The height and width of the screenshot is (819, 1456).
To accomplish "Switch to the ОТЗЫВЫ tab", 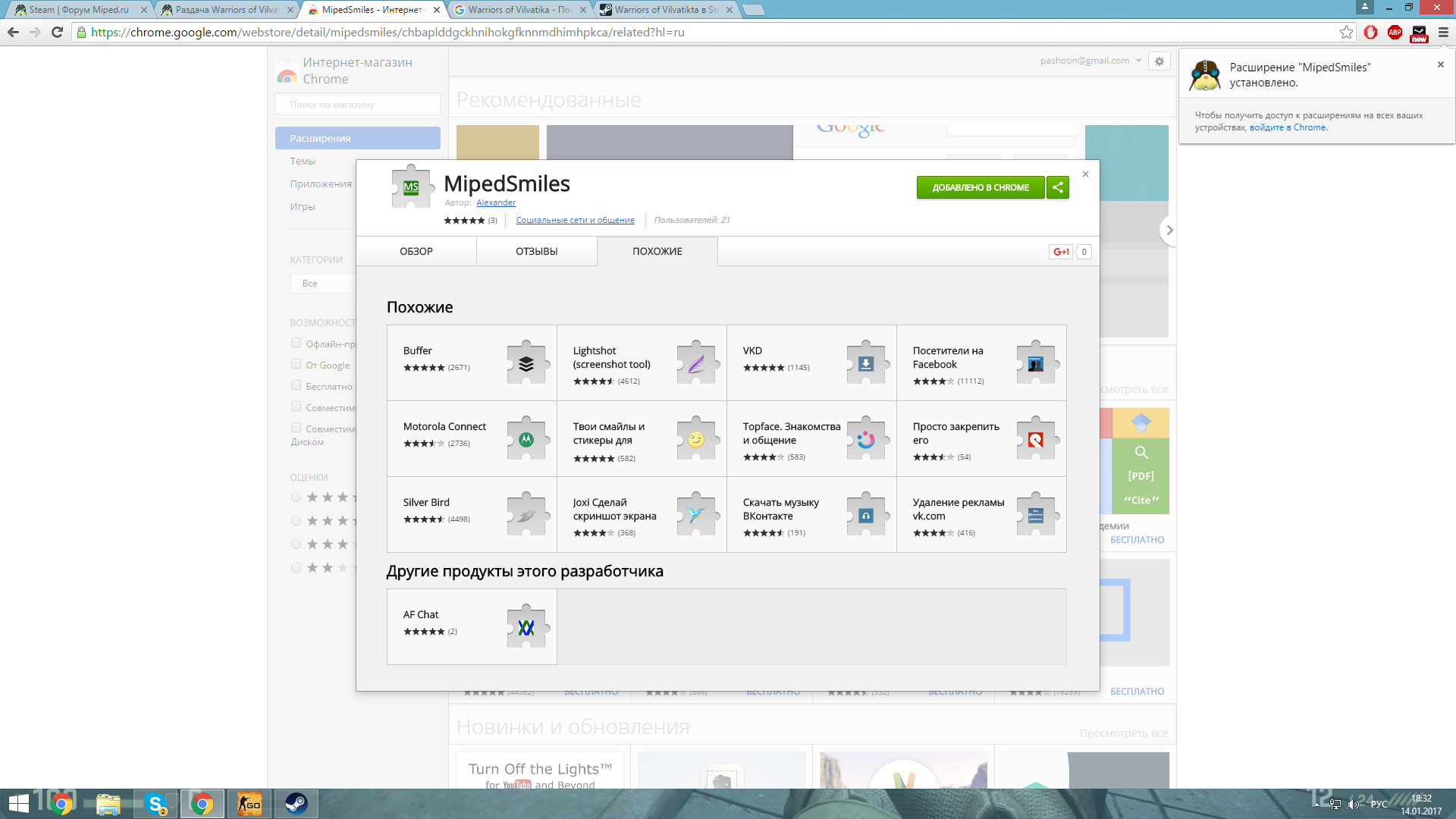I will (537, 251).
